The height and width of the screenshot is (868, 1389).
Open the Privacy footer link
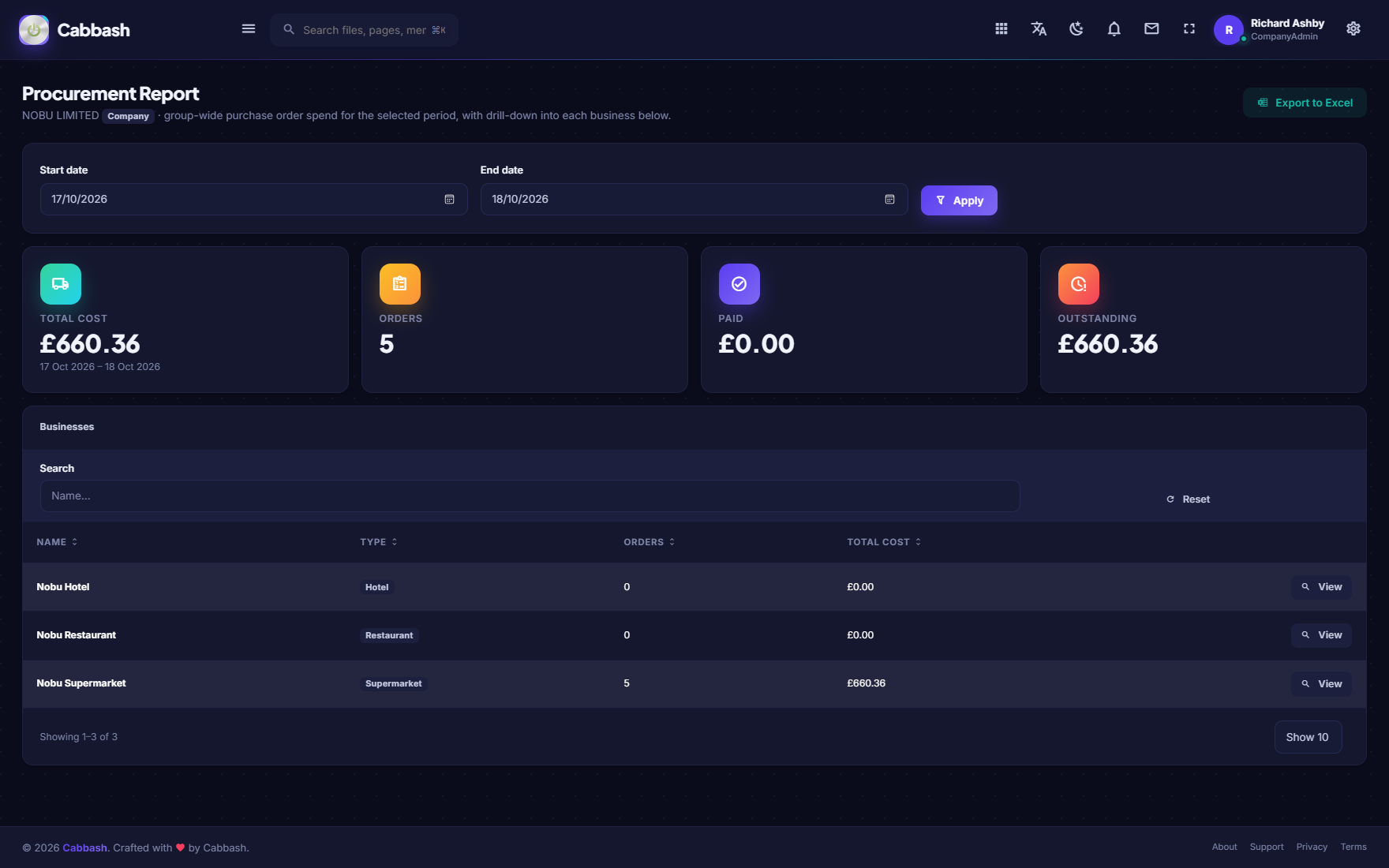1312,847
